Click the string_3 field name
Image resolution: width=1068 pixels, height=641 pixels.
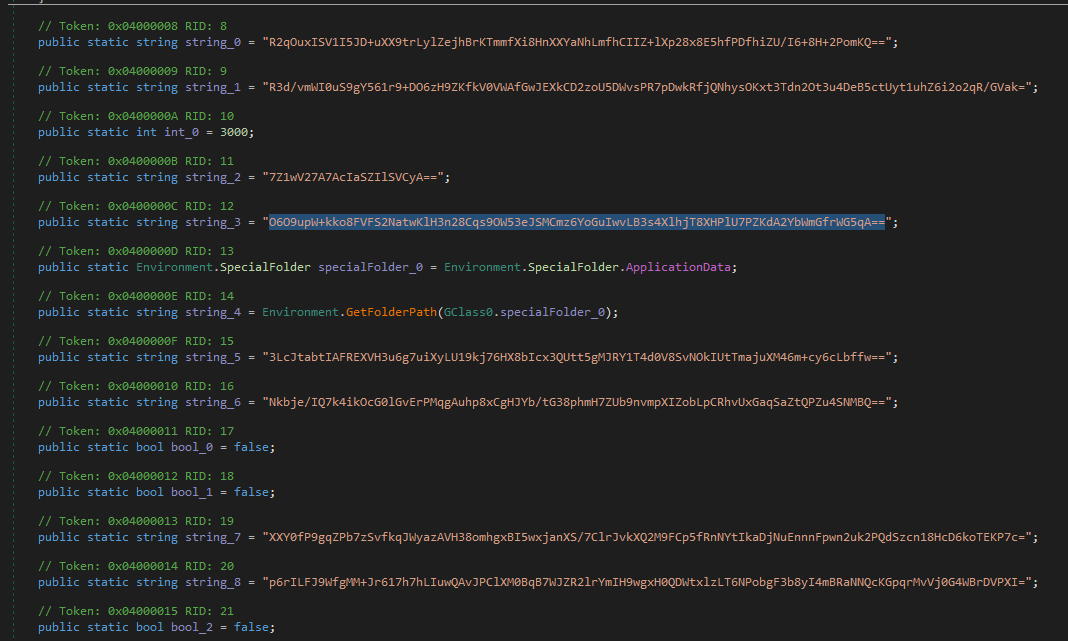click(x=213, y=222)
